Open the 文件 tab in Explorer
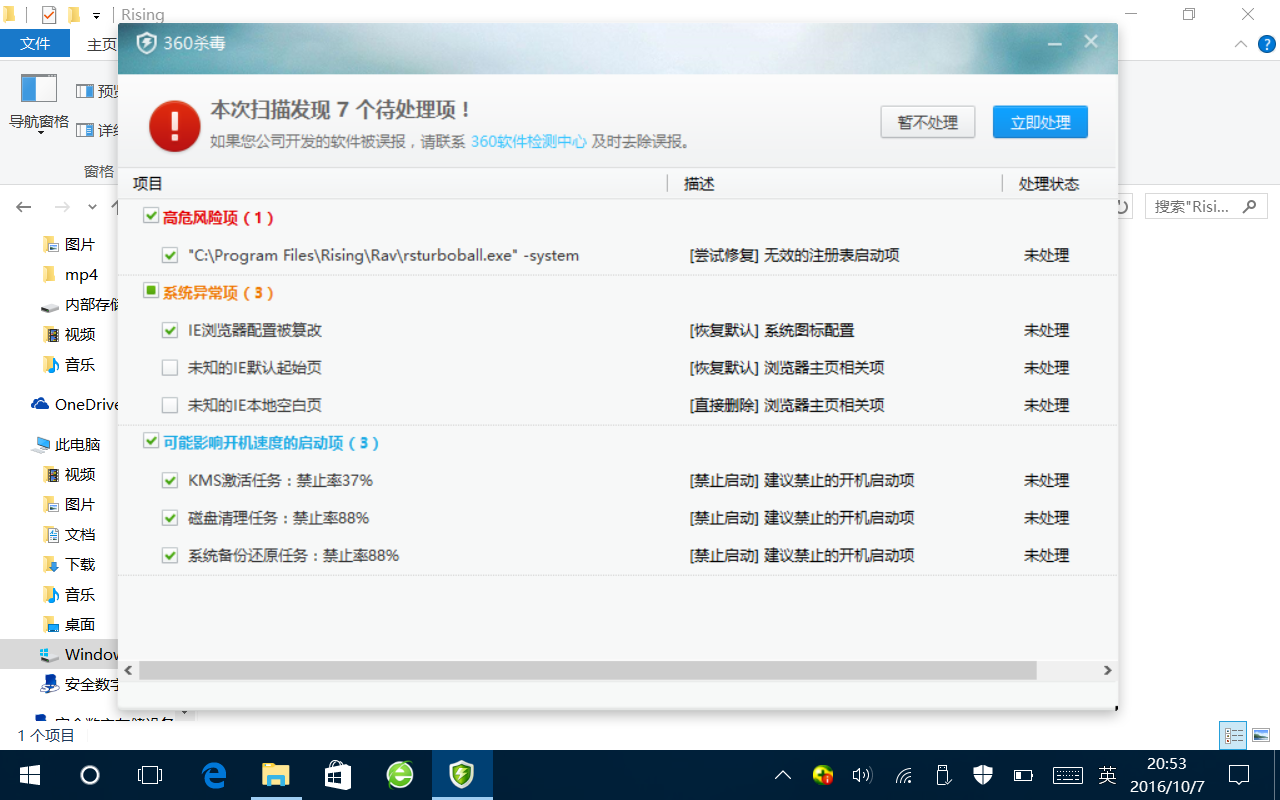Screen dimensions: 1280x800 coord(35,44)
